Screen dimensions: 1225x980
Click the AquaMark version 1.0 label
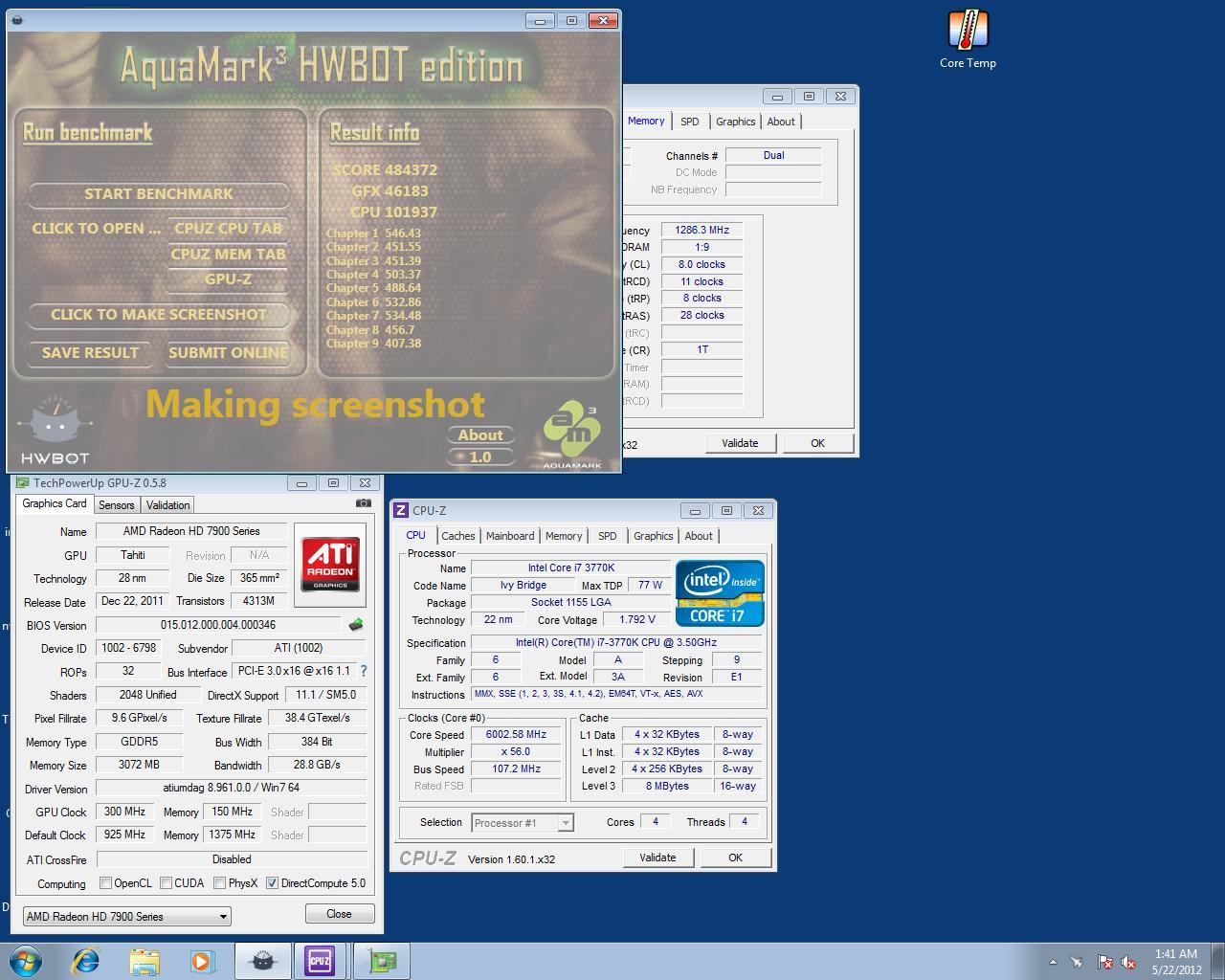click(480, 457)
